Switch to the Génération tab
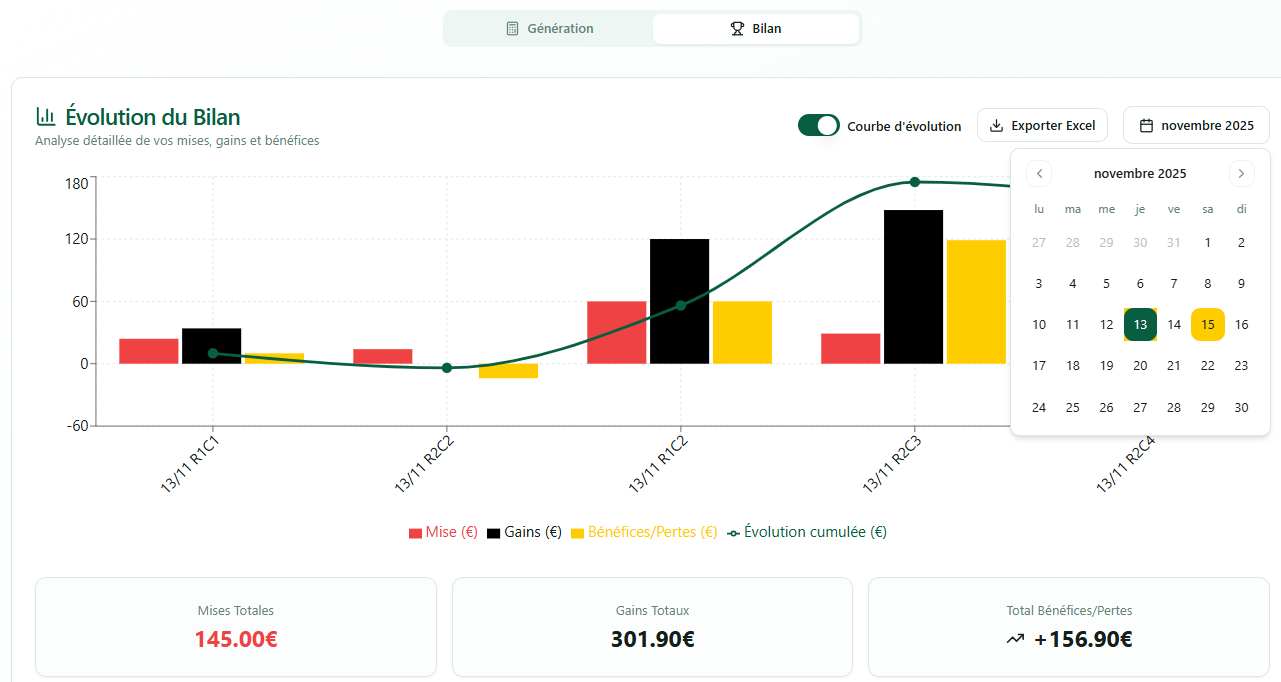This screenshot has height=682, width=1281. click(549, 29)
